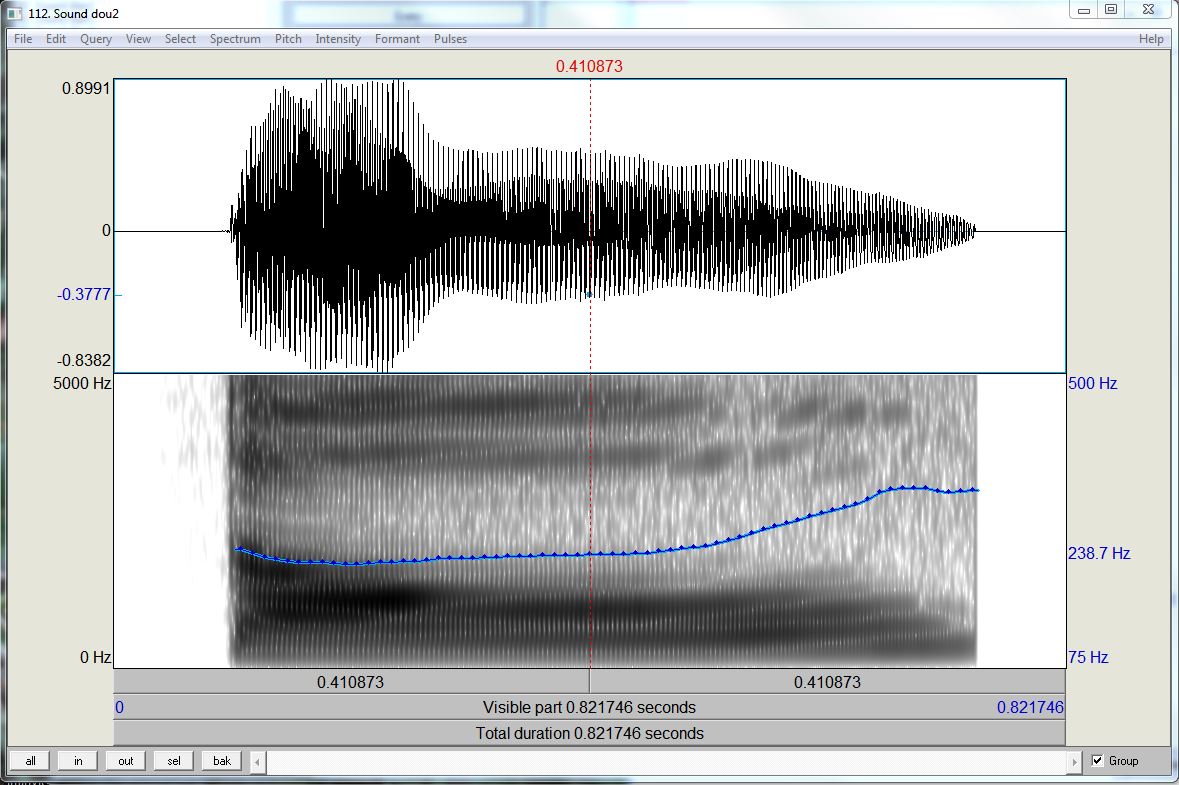The image size is (1179, 785).
Task: Open the Query menu
Action: click(x=95, y=39)
